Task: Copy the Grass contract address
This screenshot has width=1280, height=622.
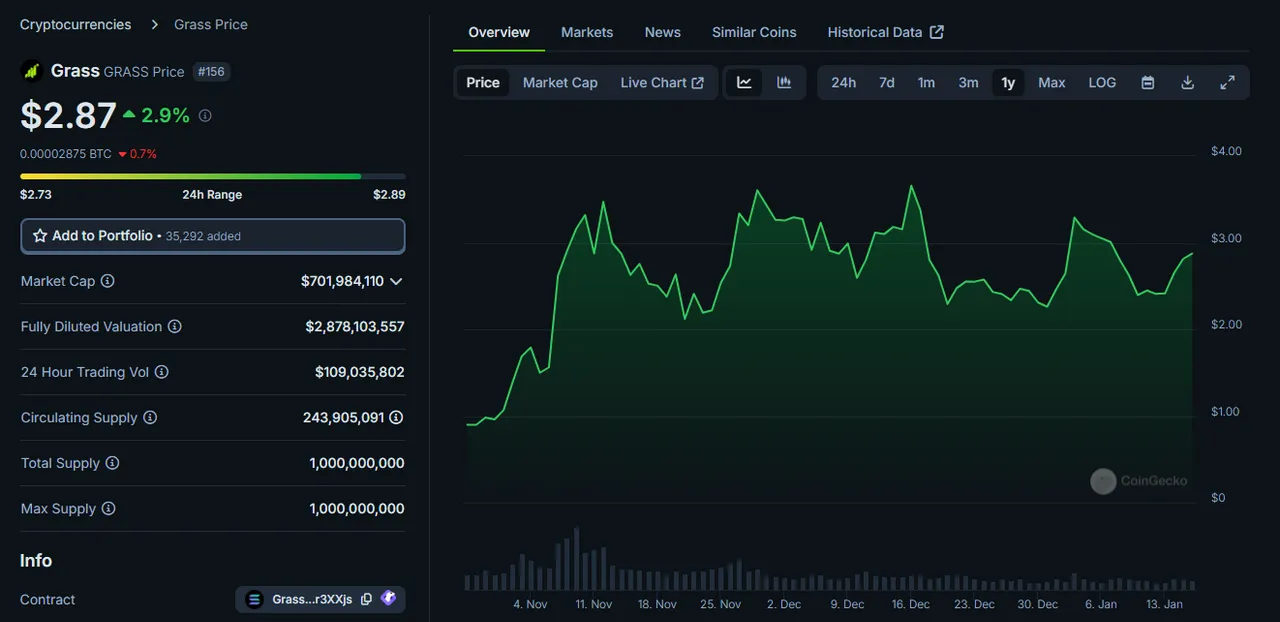Action: 366,600
